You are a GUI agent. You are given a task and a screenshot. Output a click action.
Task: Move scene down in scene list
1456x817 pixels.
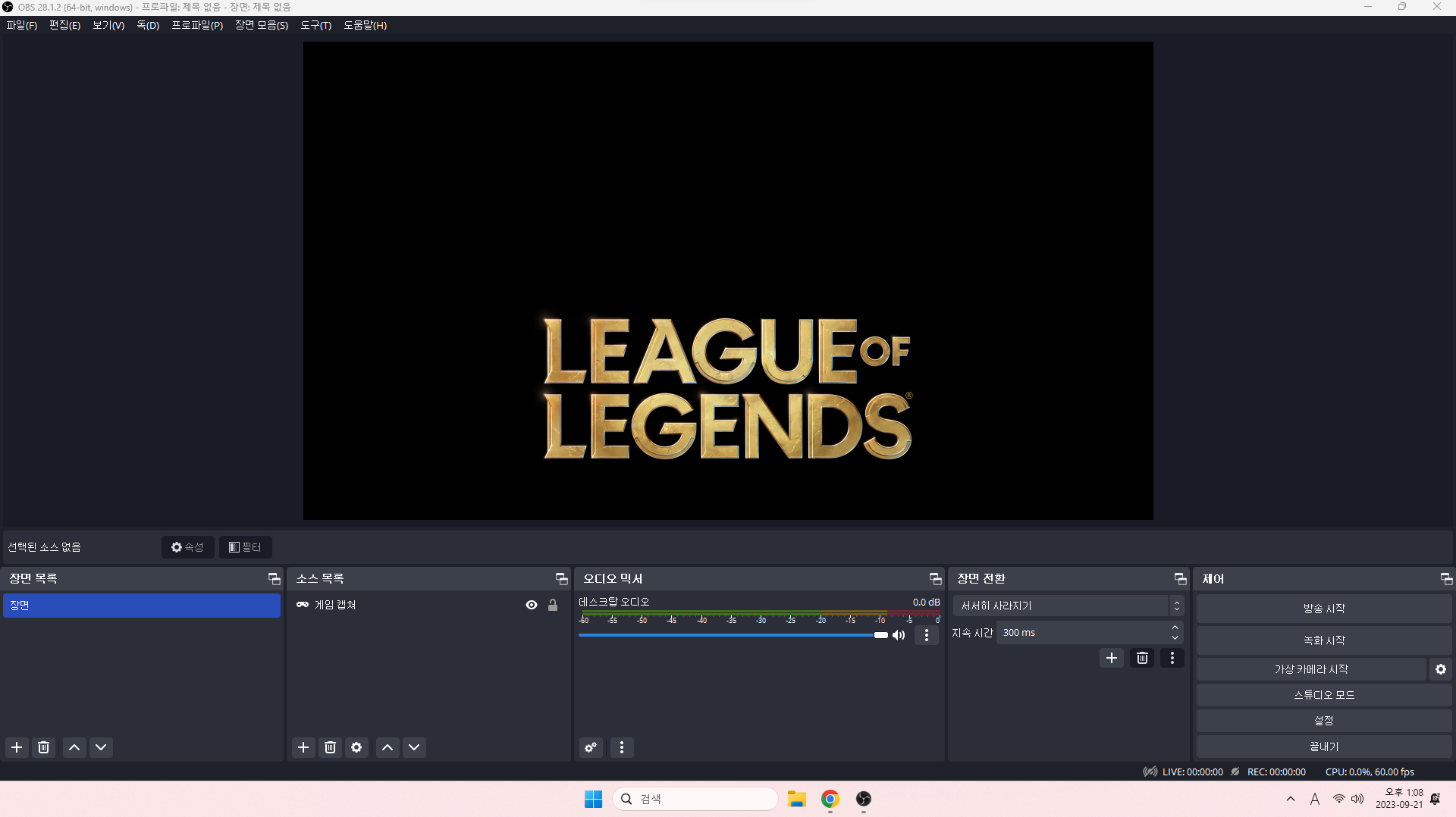pos(101,747)
